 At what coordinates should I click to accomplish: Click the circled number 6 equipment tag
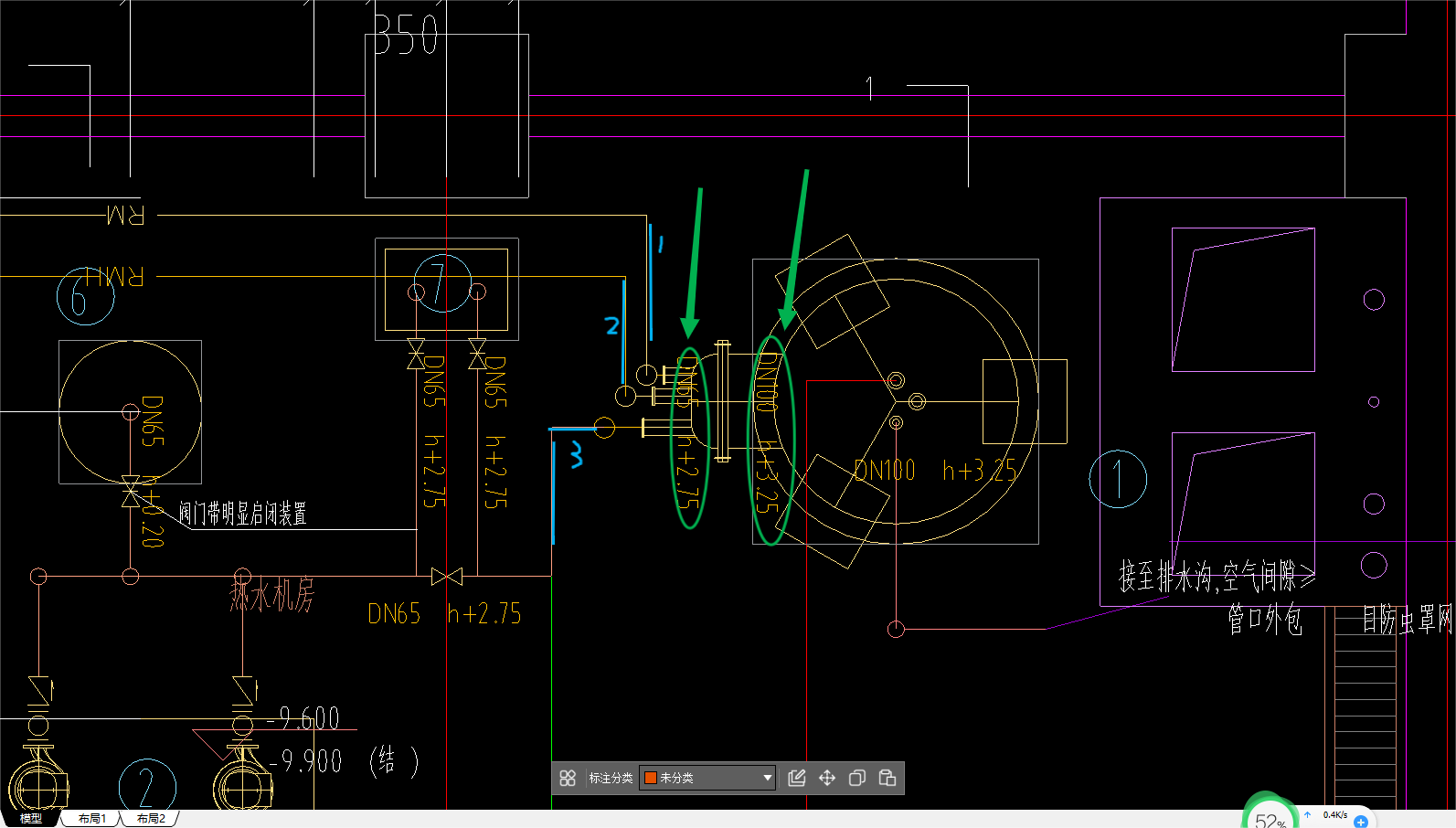point(85,296)
